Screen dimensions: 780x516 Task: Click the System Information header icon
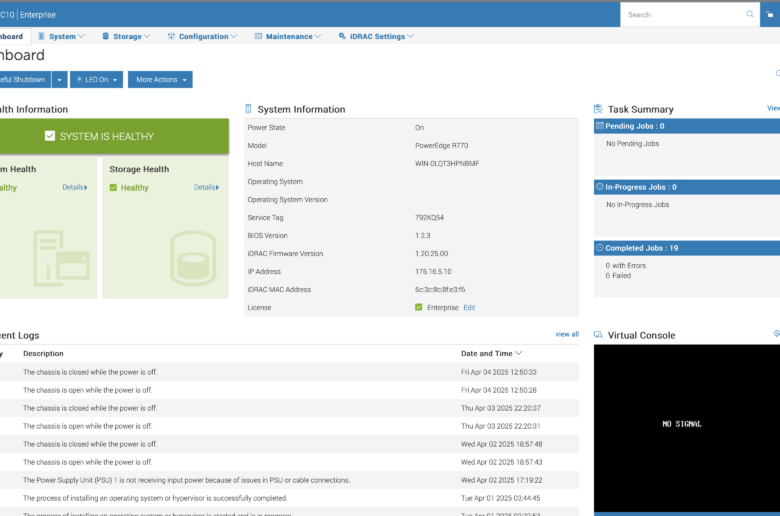(248, 109)
